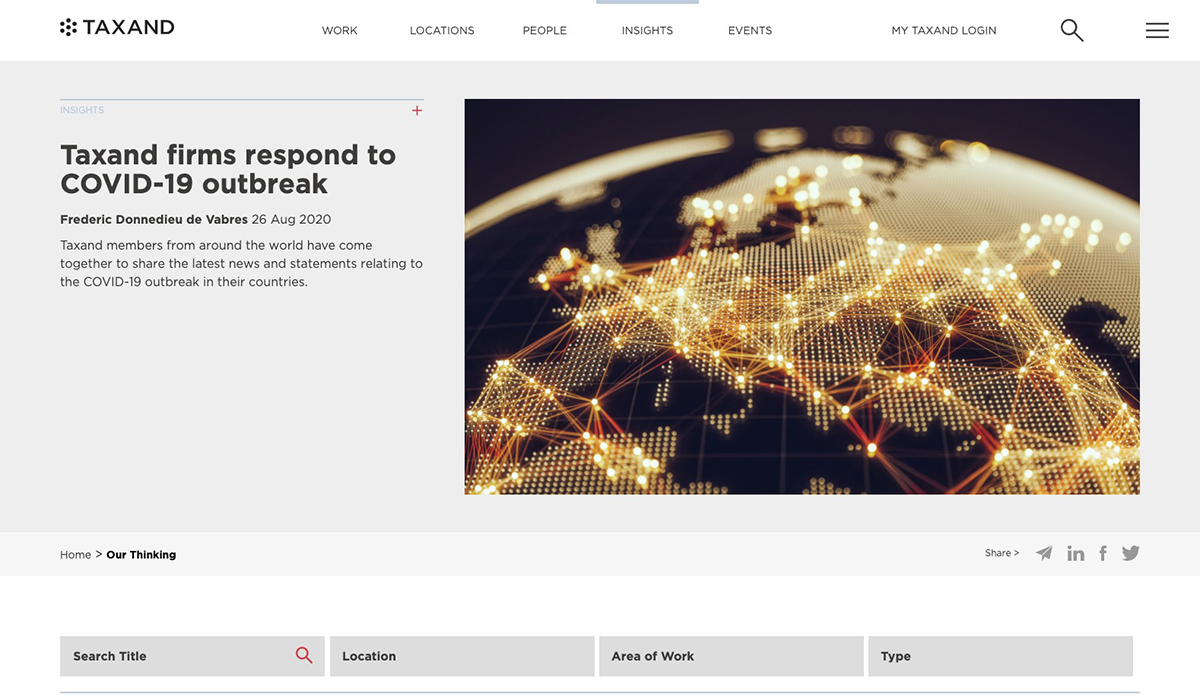
Task: Navigate to the Events menu item
Action: pos(750,31)
